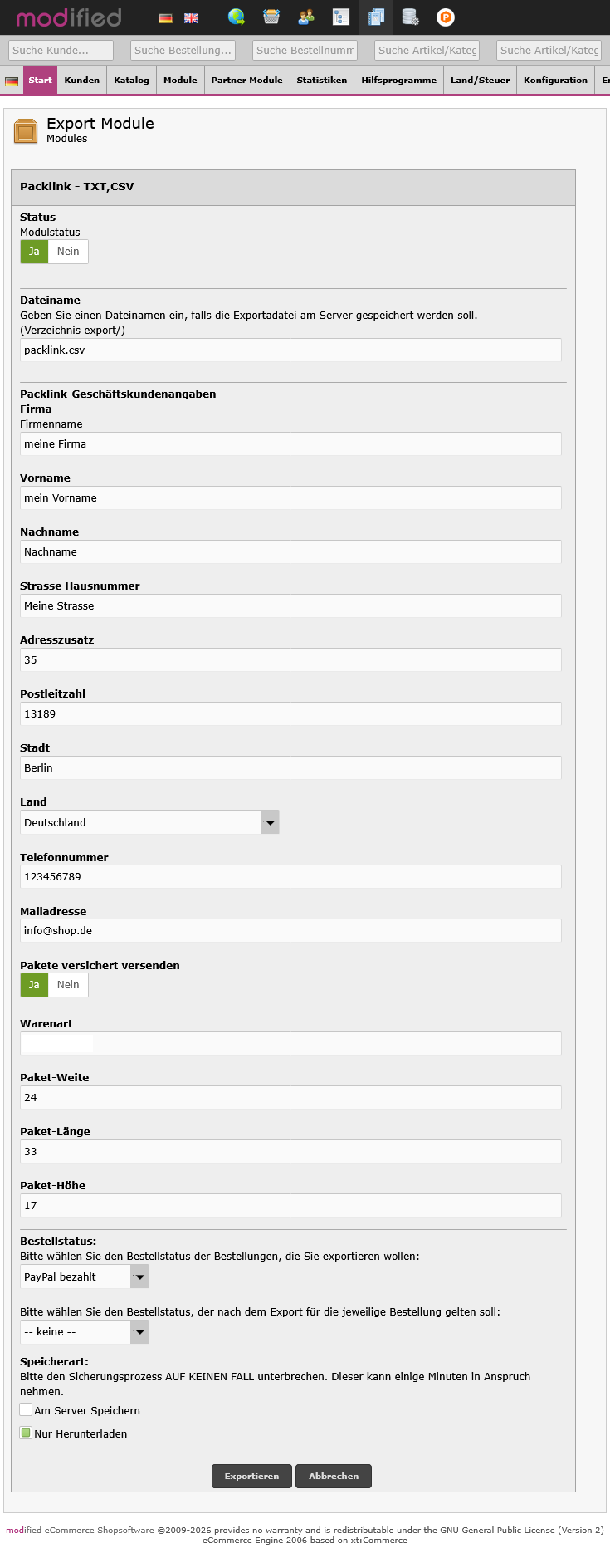Check the Am Server Speichern checkbox
Image resolution: width=610 pixels, height=1568 pixels.
point(27,1409)
